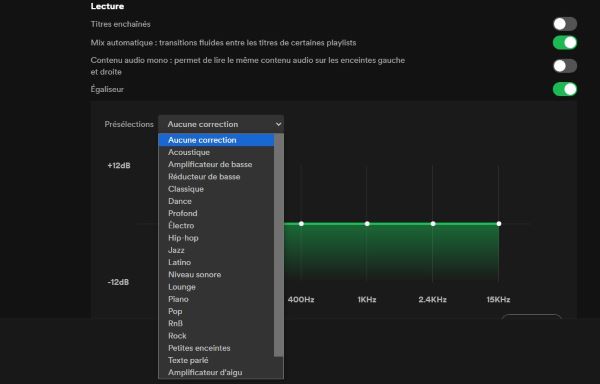Click the Lecture section heading
Image resolution: width=600 pixels, height=384 pixels.
click(x=107, y=6)
